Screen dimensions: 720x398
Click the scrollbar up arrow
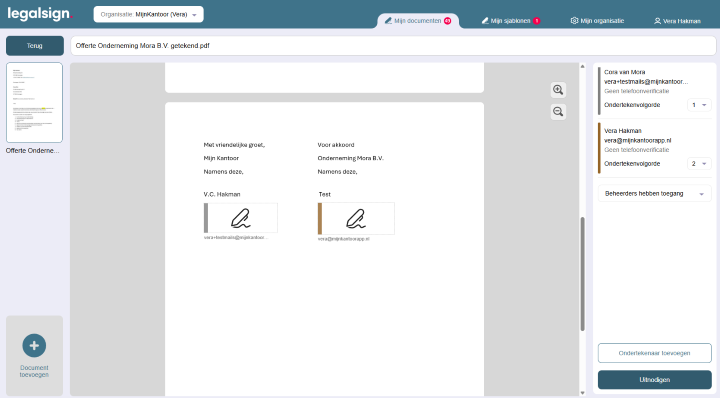582,67
